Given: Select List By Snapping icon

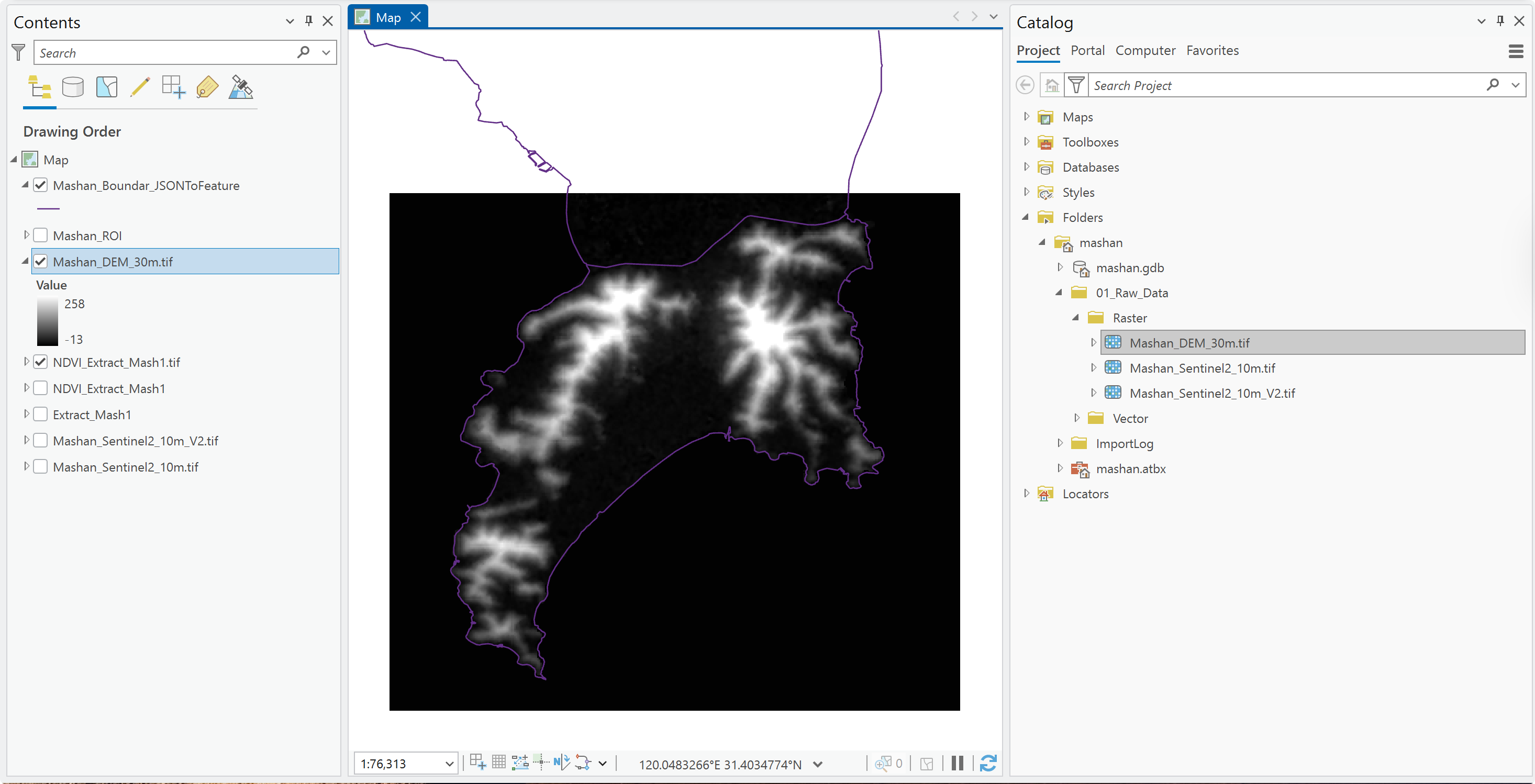Looking at the screenshot, I should tap(173, 87).
